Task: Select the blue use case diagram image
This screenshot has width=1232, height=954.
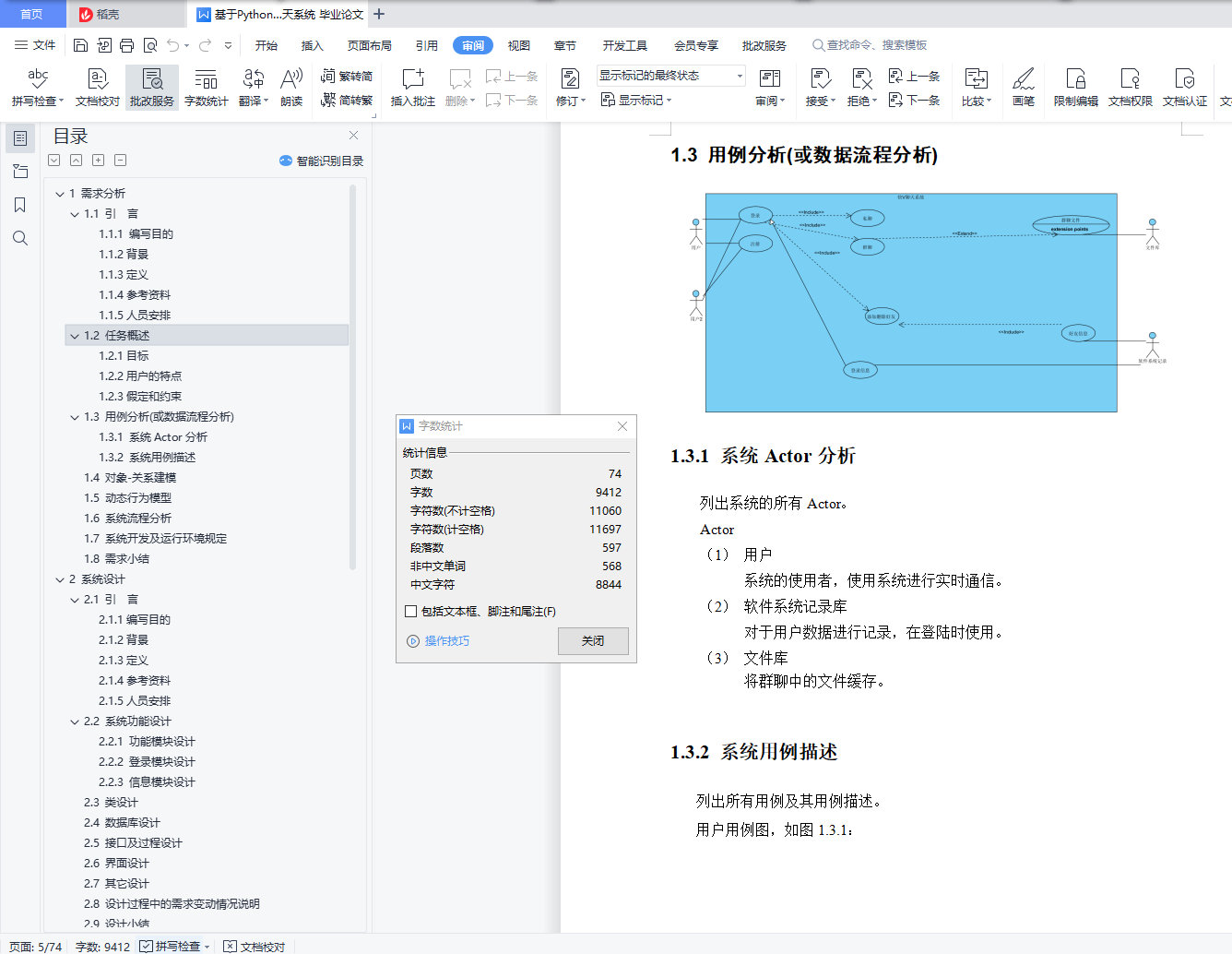Action: coord(911,303)
